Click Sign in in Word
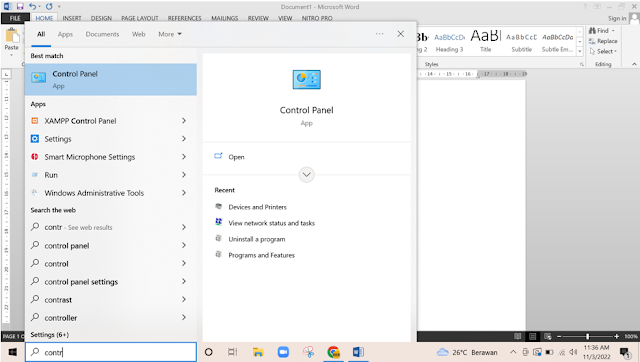Screen dimensions: 640x362 tap(617, 18)
